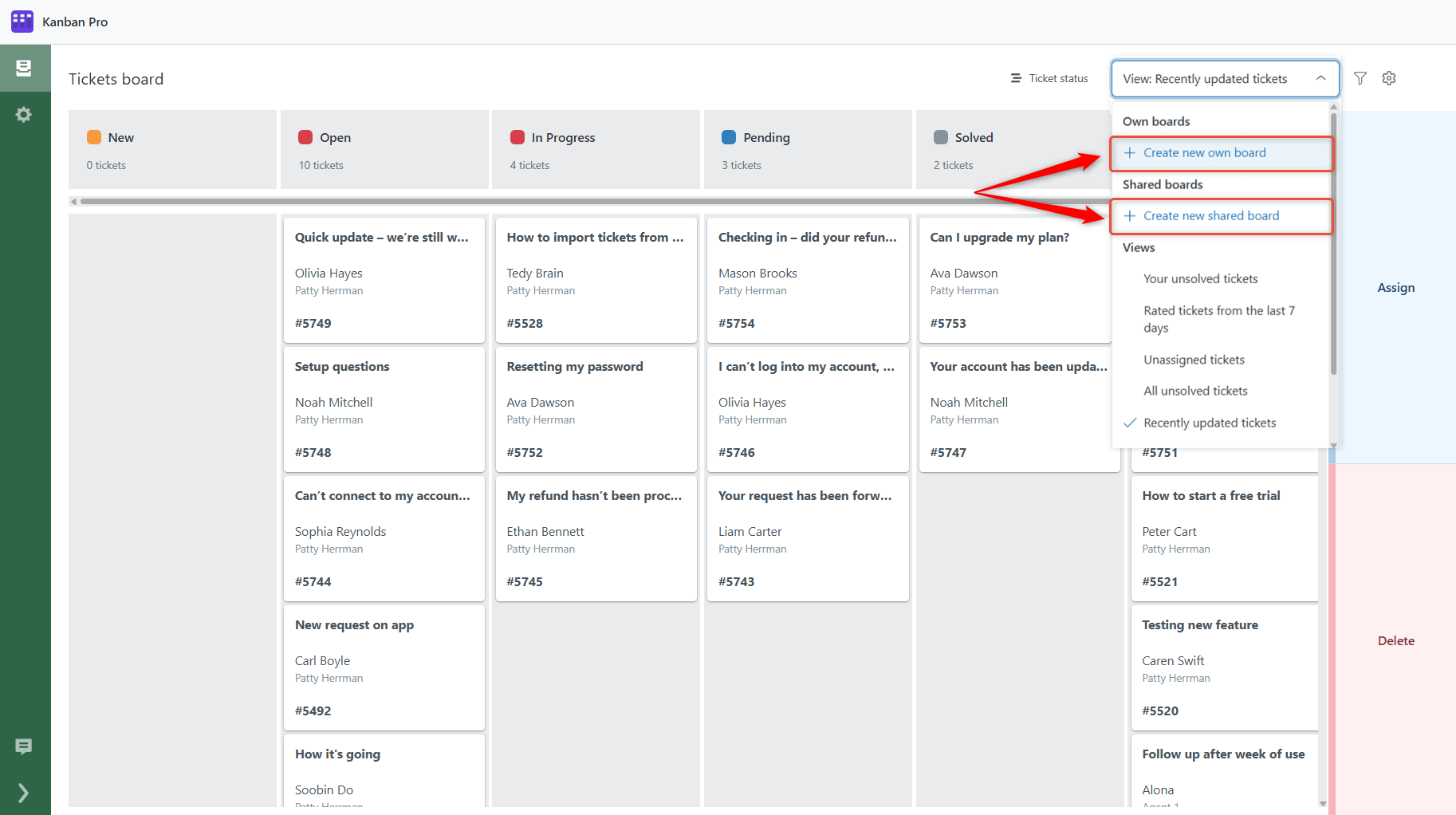Select the "Your unsolved tickets" view
Image resolution: width=1456 pixels, height=815 pixels.
pos(1200,278)
